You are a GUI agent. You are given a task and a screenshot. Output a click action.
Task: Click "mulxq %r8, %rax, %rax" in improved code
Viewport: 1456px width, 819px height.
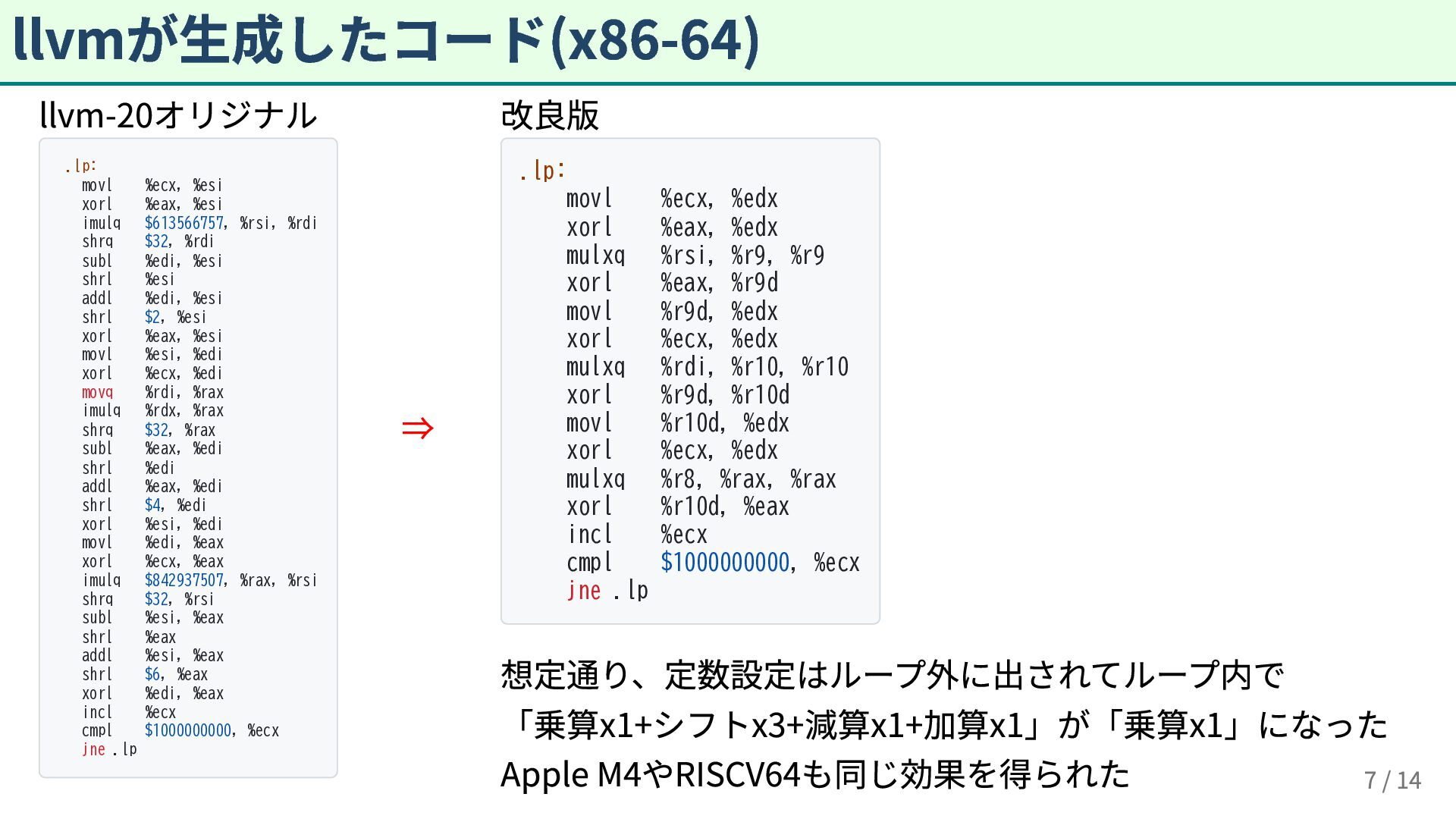(x=701, y=479)
